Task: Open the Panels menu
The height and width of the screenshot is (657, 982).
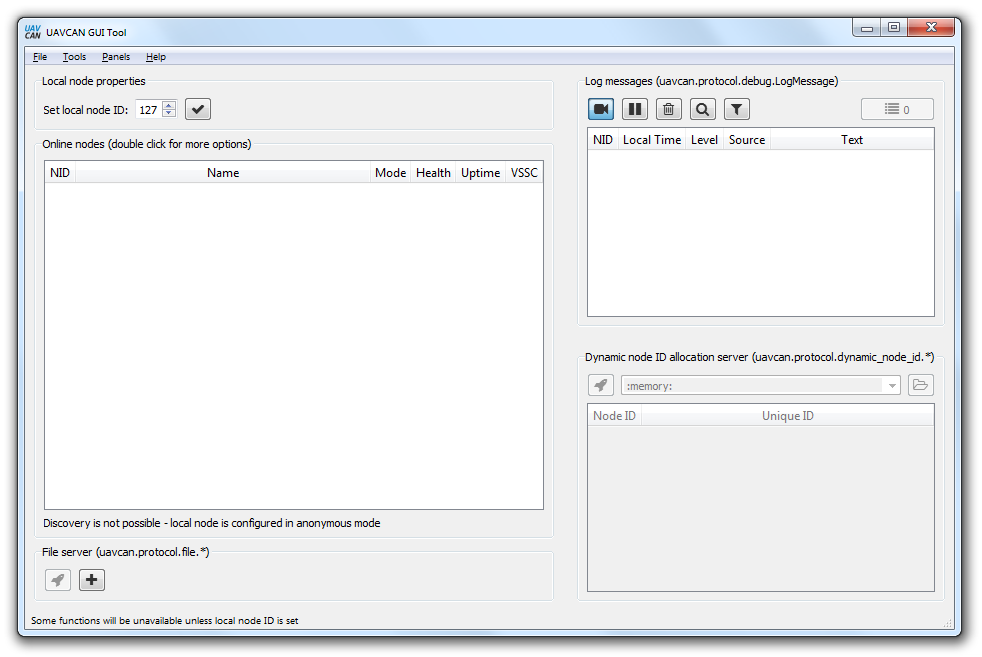Action: (x=116, y=57)
